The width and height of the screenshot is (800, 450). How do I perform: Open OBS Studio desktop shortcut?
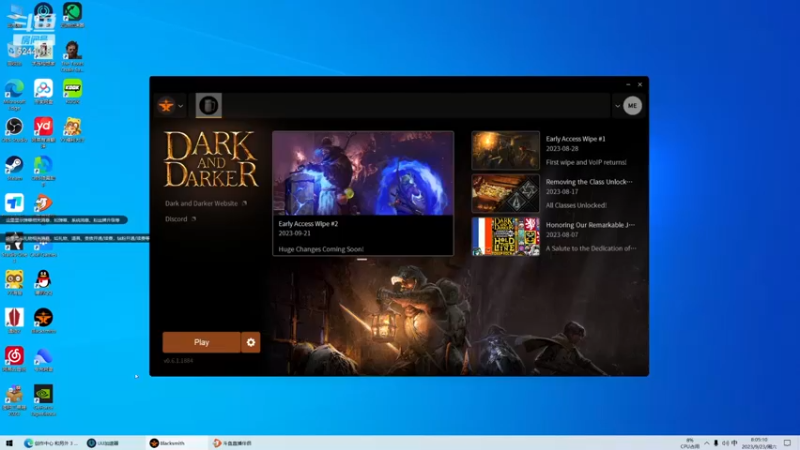click(14, 130)
